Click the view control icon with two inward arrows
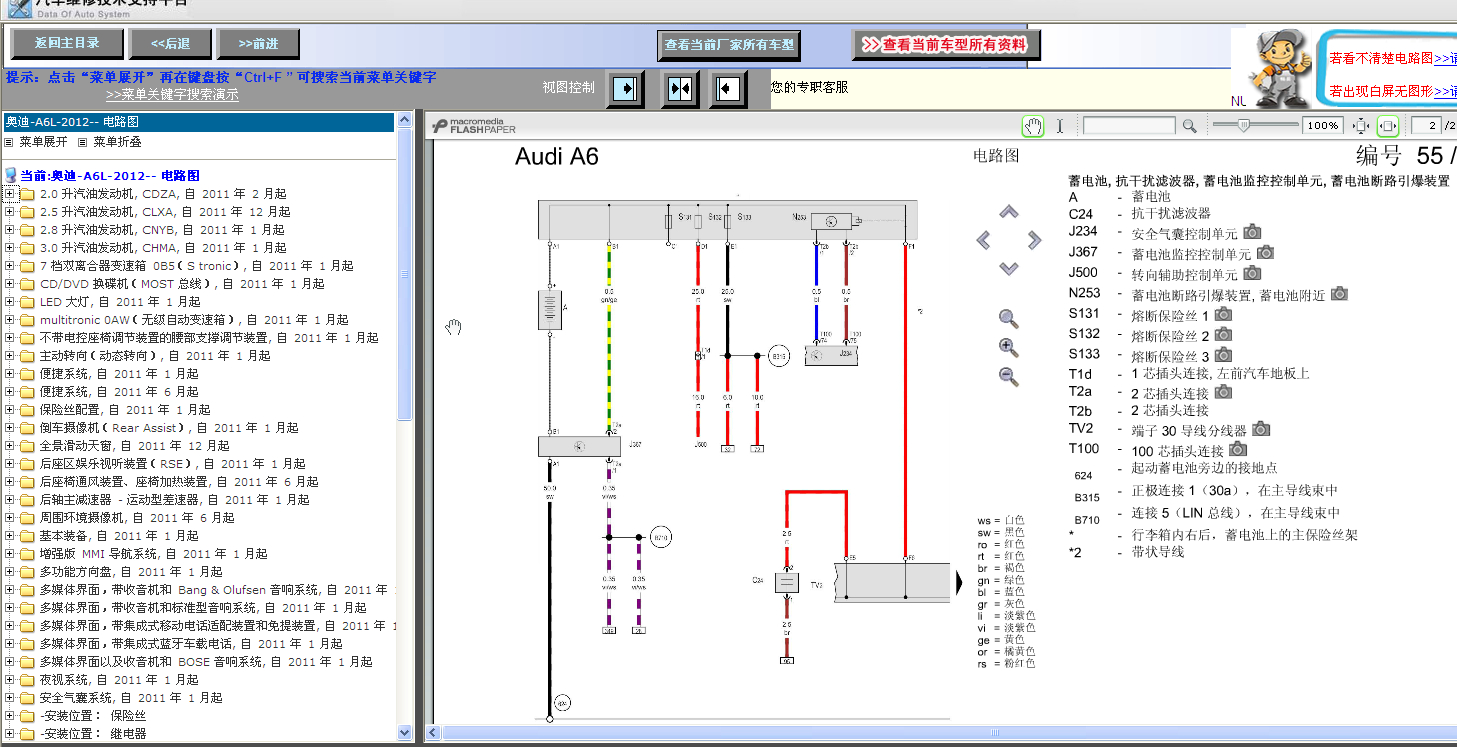The image size is (1457, 747). (x=680, y=89)
